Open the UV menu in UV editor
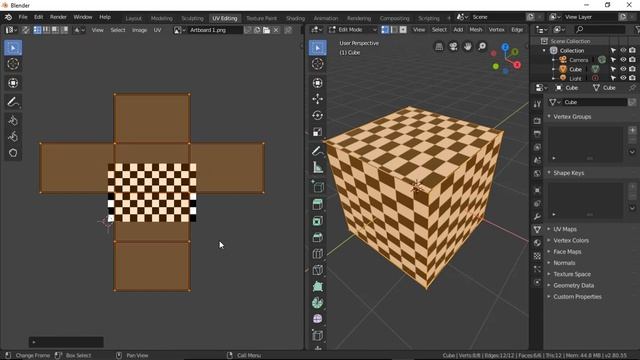The height and width of the screenshot is (360, 640). click(157, 30)
